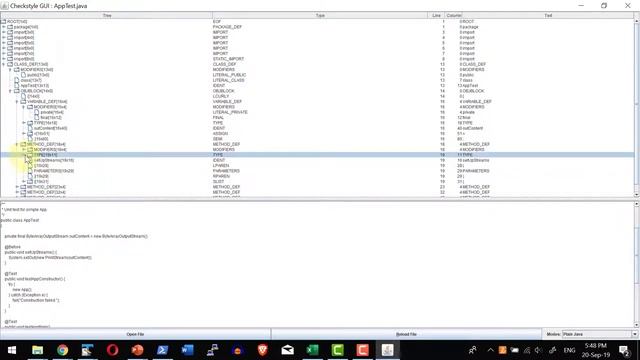Open Excel from the taskbar
The height and width of the screenshot is (360, 640).
tap(312, 350)
